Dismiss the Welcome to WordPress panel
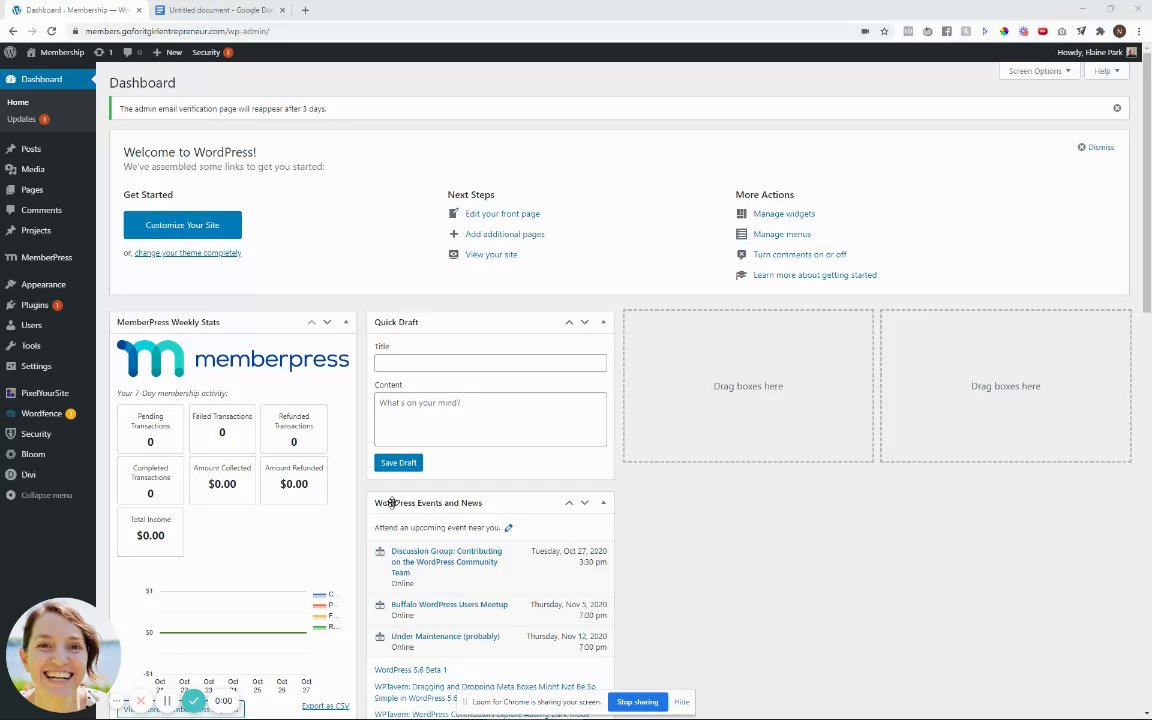Screen dimensions: 1152x720 point(1095,147)
